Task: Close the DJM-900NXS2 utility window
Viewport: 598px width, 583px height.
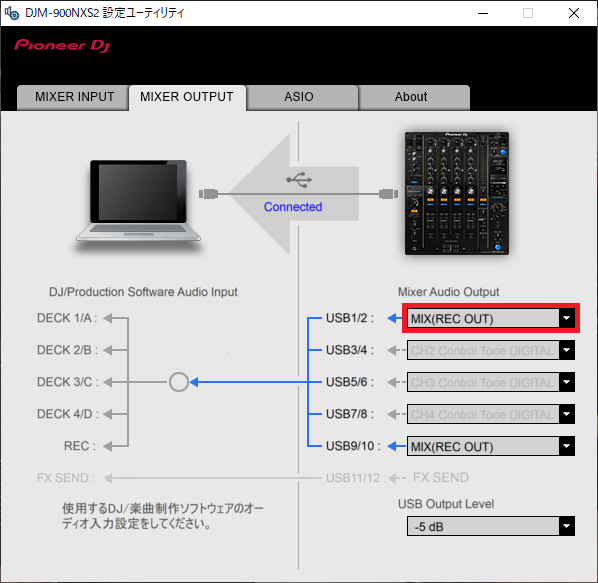Action: coord(574,13)
